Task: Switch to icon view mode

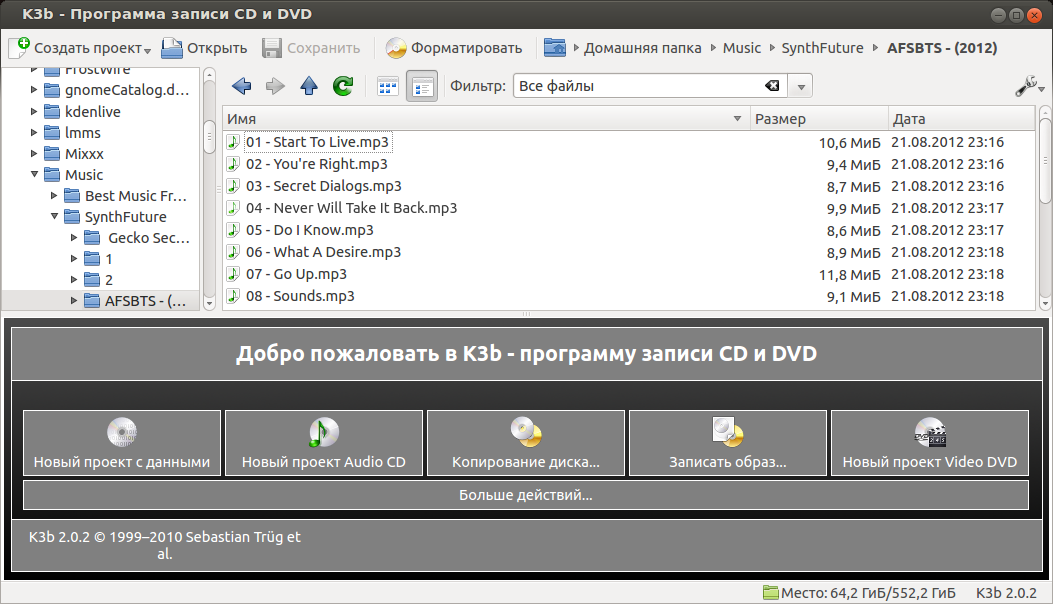Action: [387, 86]
